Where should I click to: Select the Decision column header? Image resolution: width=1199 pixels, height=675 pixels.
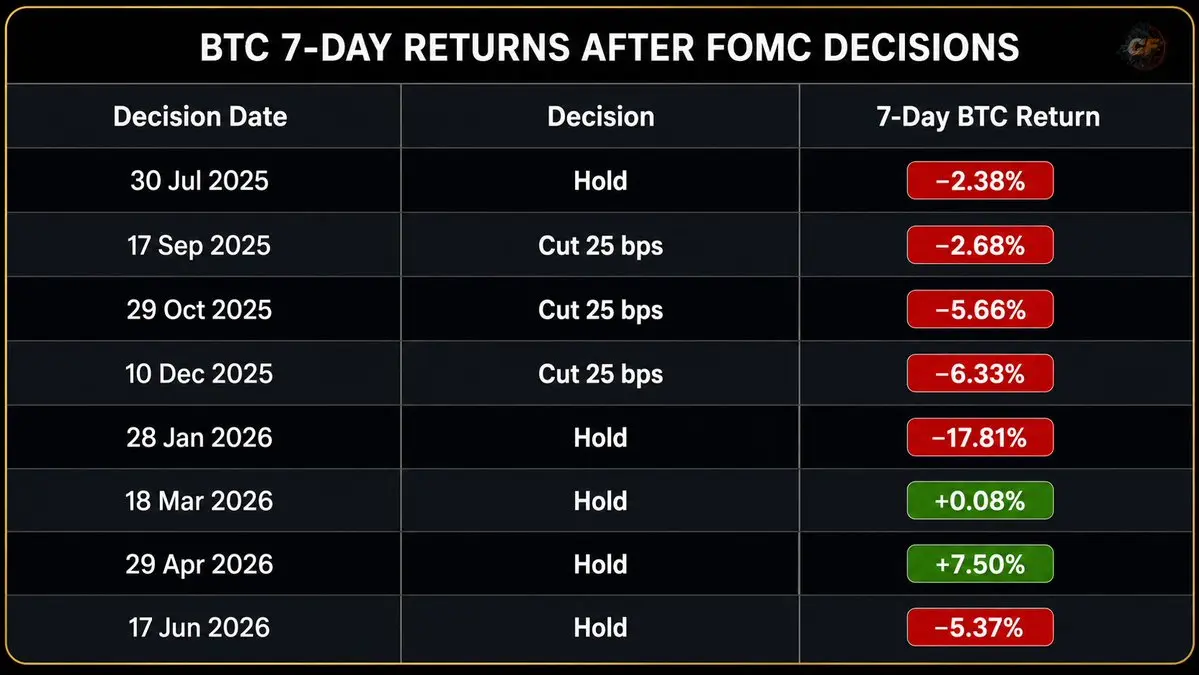point(600,116)
